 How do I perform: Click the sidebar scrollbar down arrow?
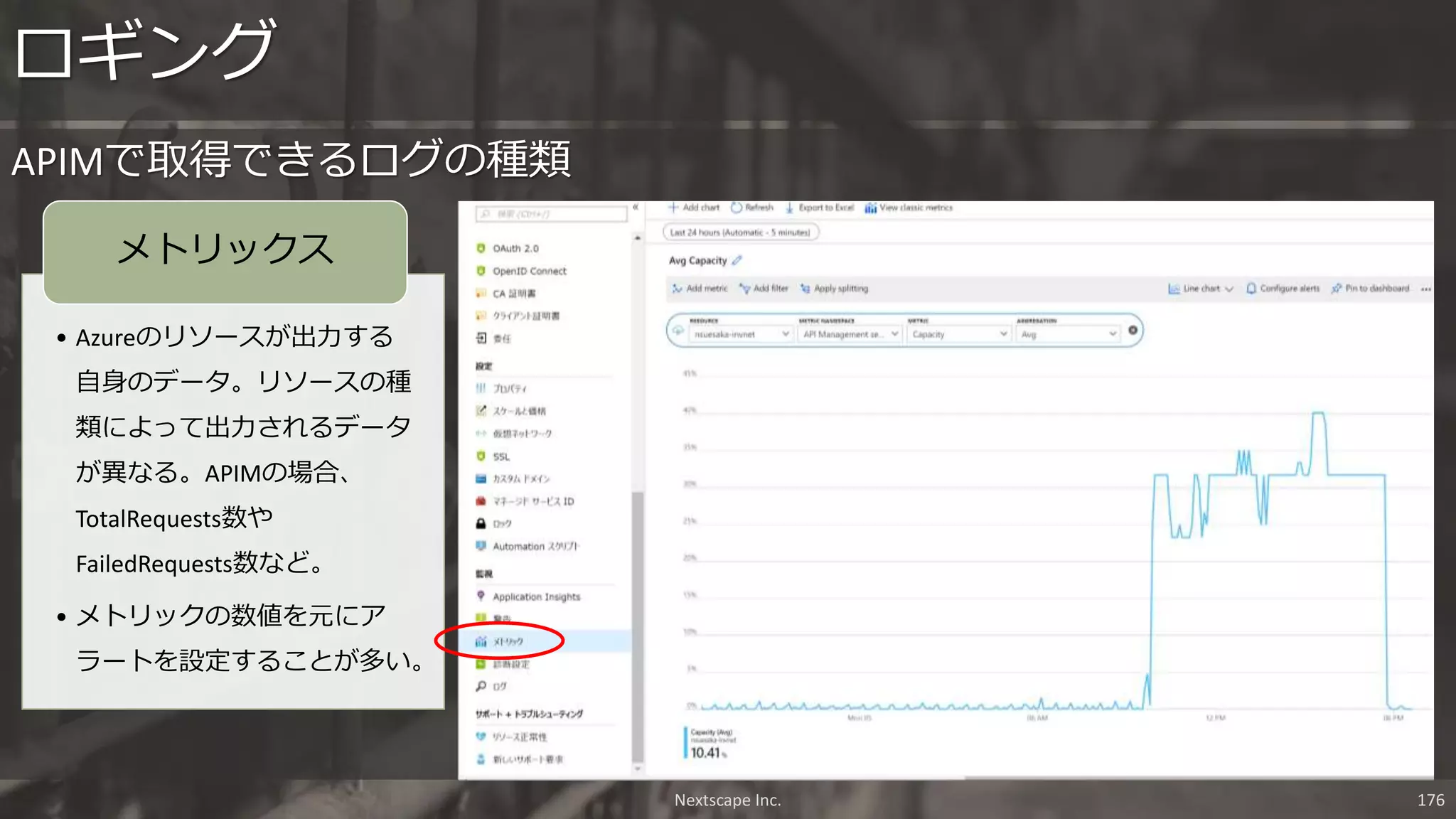point(638,769)
